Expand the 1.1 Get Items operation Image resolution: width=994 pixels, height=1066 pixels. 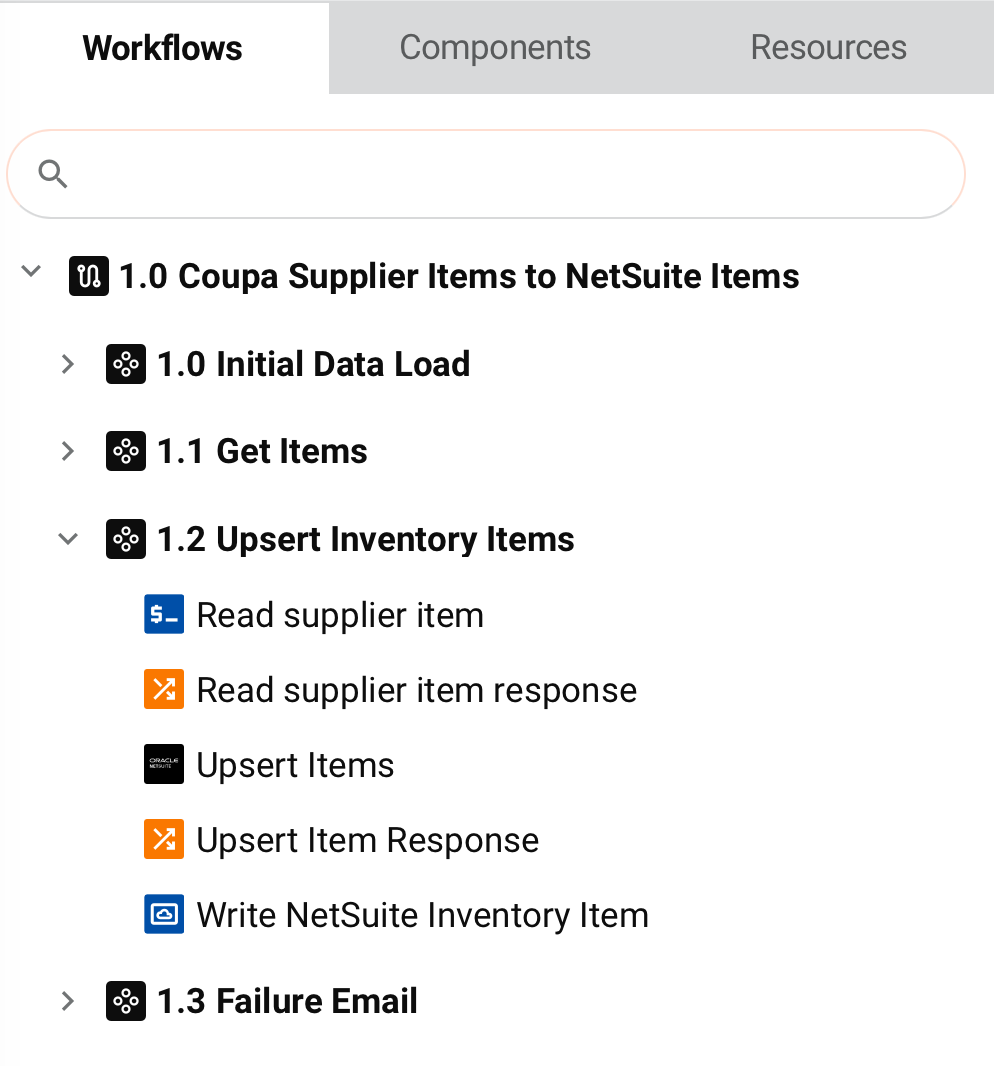(68, 452)
